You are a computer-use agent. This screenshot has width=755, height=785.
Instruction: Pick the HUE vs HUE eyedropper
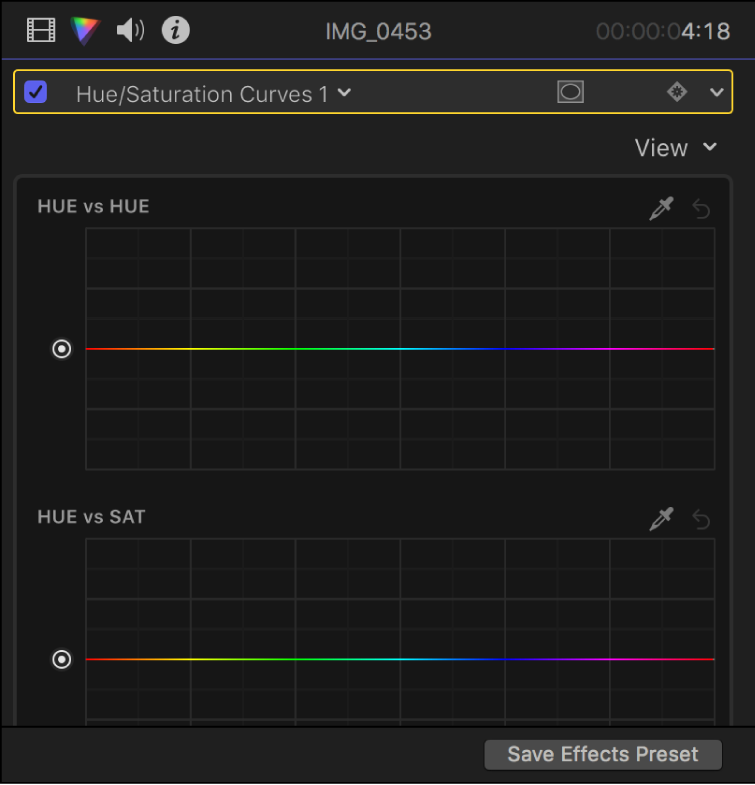pyautogui.click(x=661, y=209)
